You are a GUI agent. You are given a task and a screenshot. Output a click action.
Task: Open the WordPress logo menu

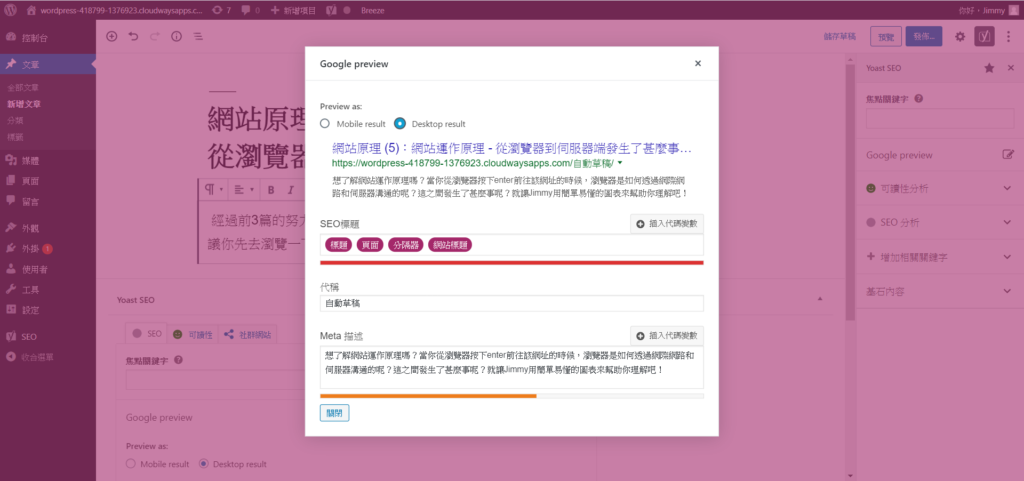click(x=10, y=10)
